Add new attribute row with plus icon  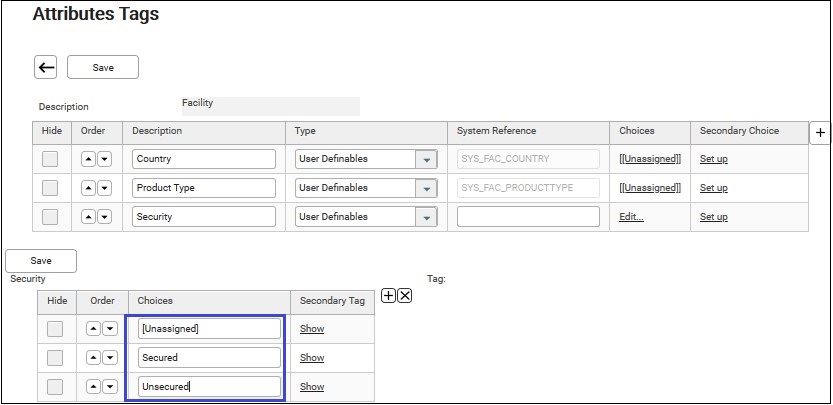point(819,133)
